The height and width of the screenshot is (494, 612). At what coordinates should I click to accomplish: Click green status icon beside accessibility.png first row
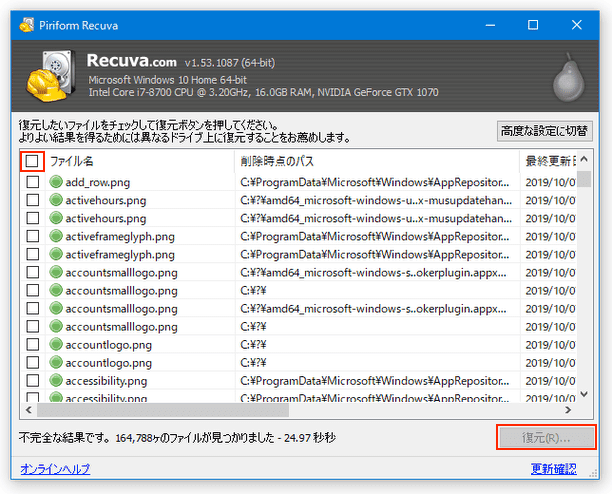coord(56,381)
